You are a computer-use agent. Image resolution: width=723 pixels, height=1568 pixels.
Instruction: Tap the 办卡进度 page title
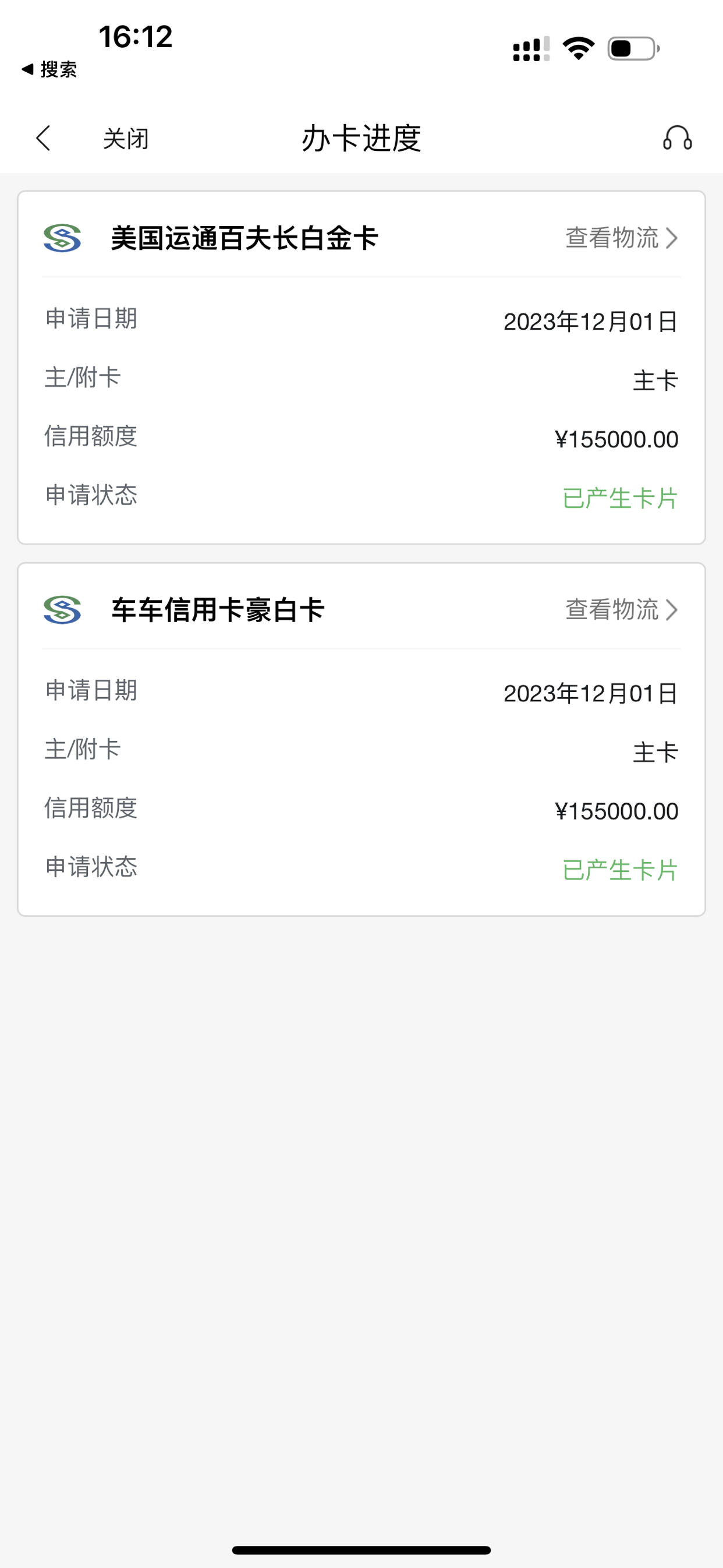[361, 138]
